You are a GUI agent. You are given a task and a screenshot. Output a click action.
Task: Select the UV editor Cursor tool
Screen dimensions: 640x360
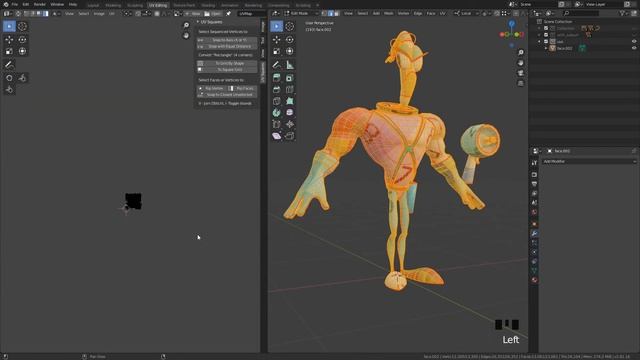22,26
